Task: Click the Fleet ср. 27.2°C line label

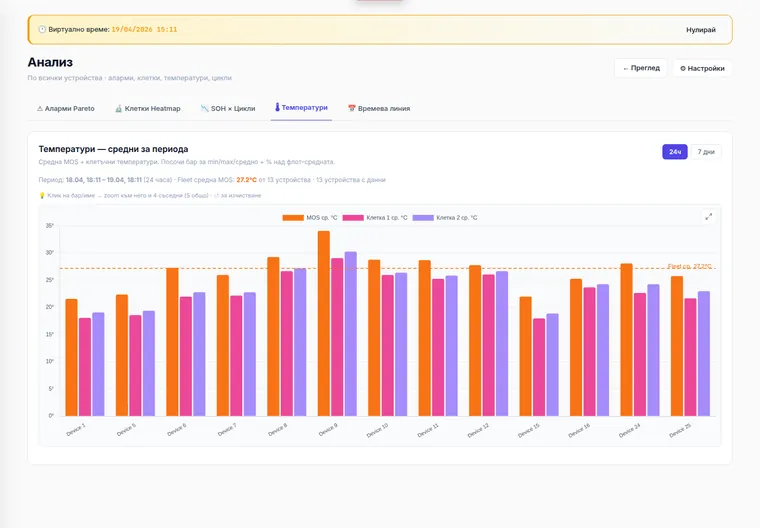Action: (689, 266)
